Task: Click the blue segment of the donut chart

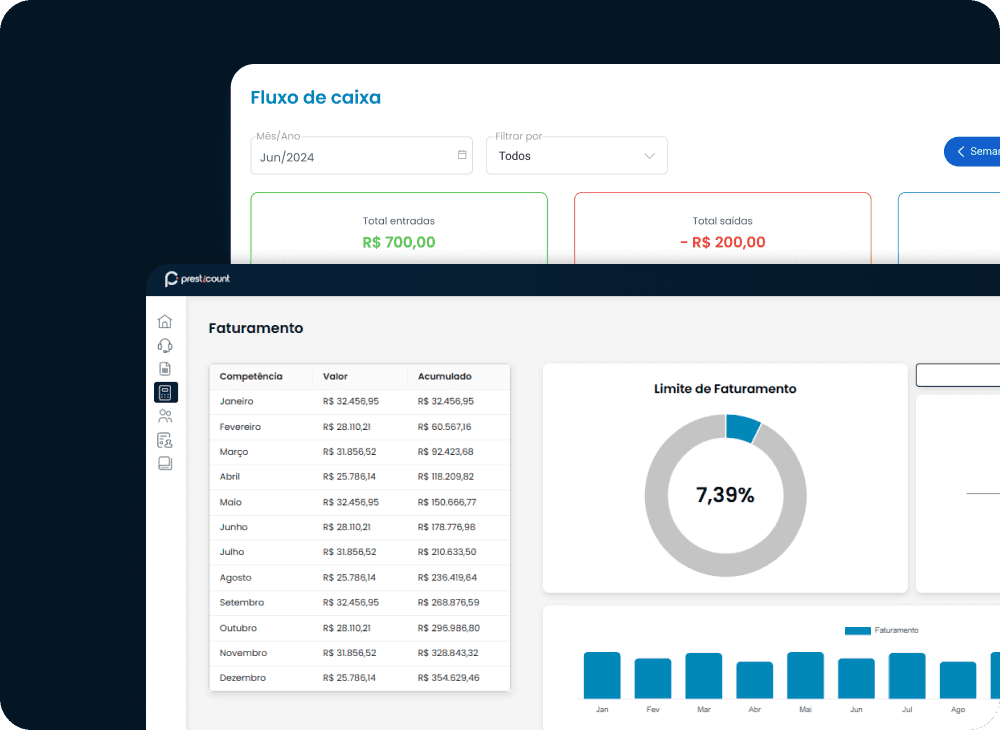Action: click(743, 427)
